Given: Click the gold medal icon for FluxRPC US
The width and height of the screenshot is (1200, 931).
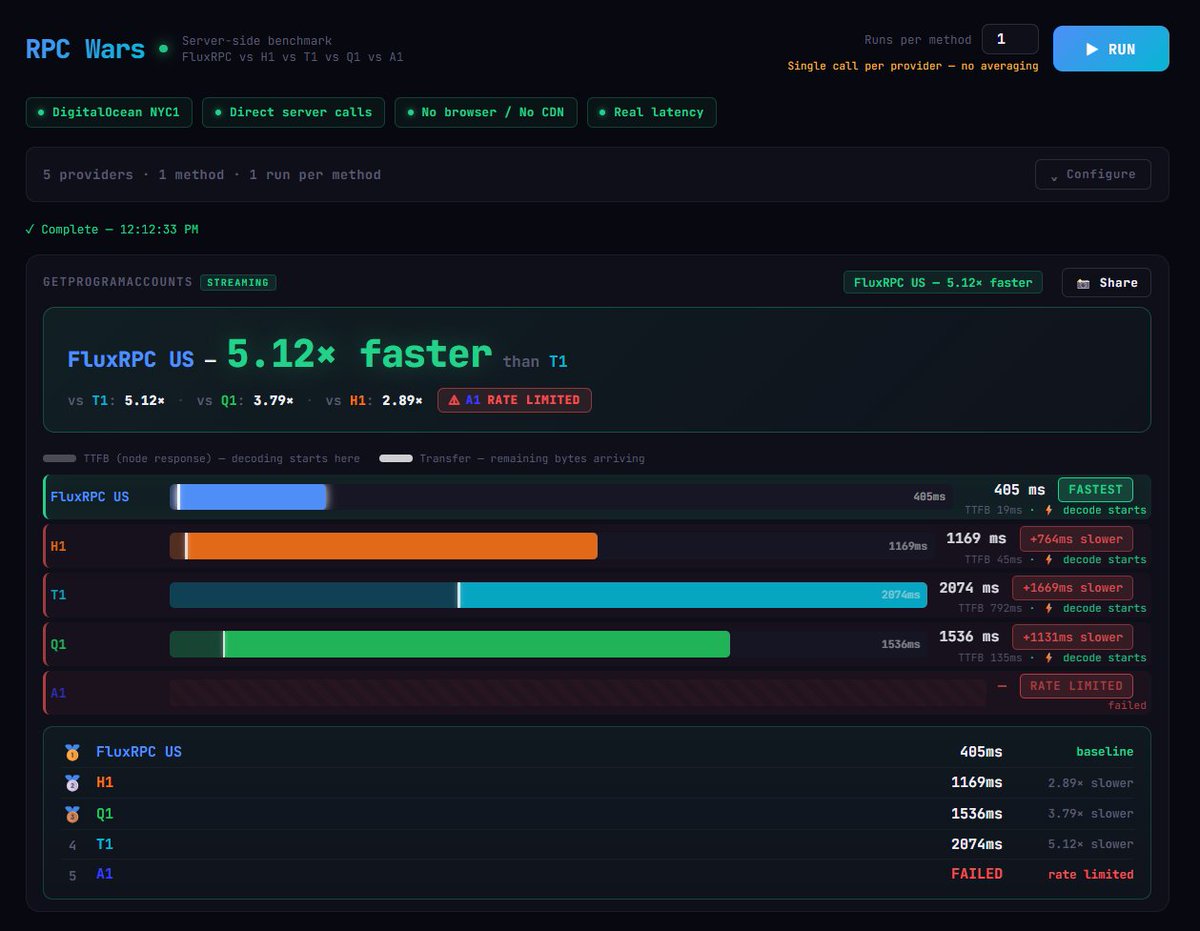Looking at the screenshot, I should [71, 752].
